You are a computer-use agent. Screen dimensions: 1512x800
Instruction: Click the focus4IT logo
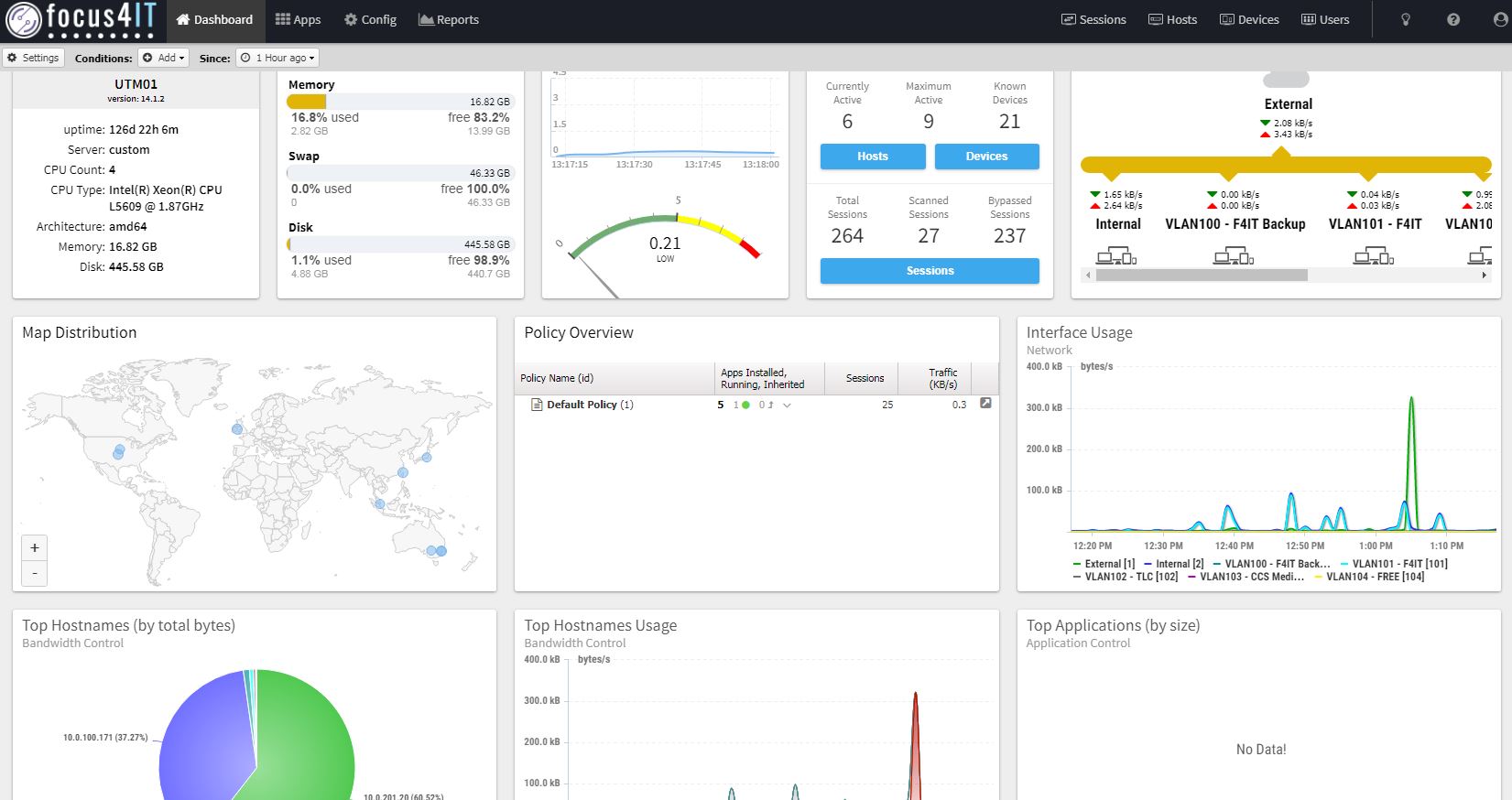(x=81, y=20)
